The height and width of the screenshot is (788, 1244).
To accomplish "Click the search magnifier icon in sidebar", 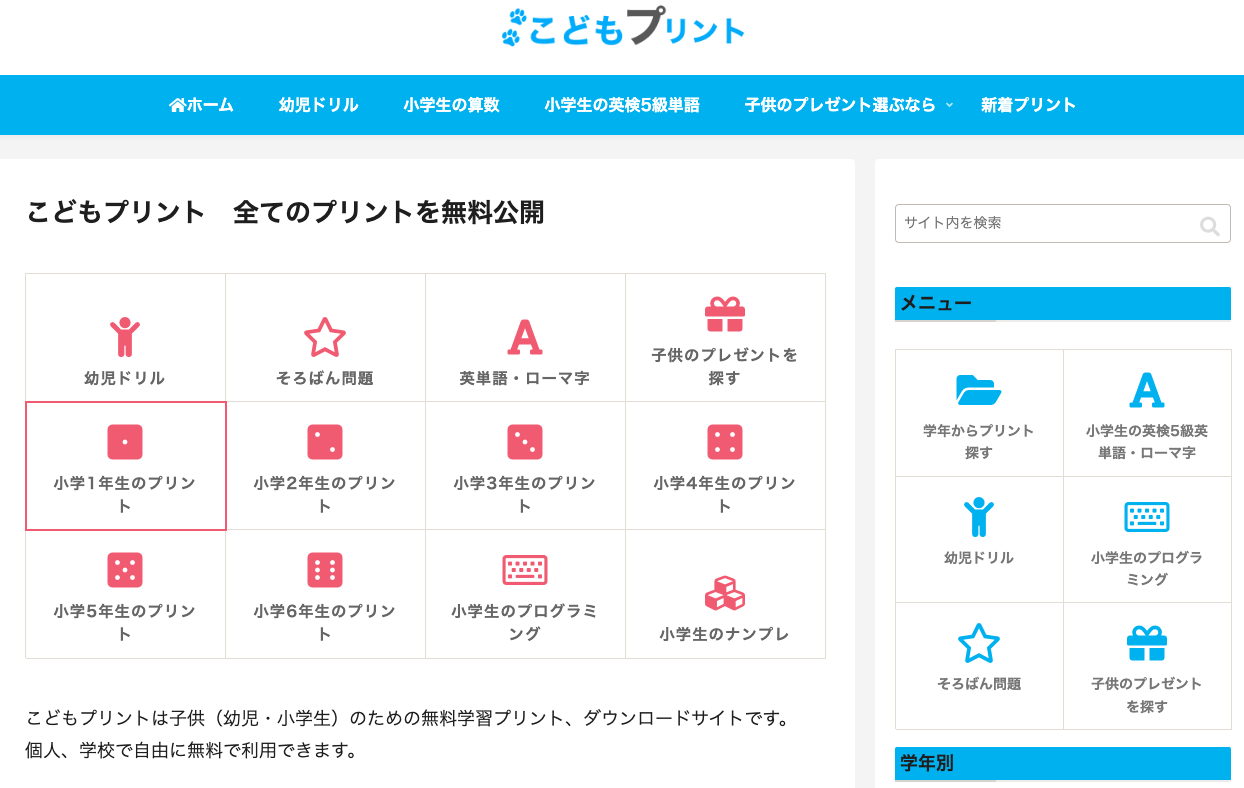I will coord(1210,226).
